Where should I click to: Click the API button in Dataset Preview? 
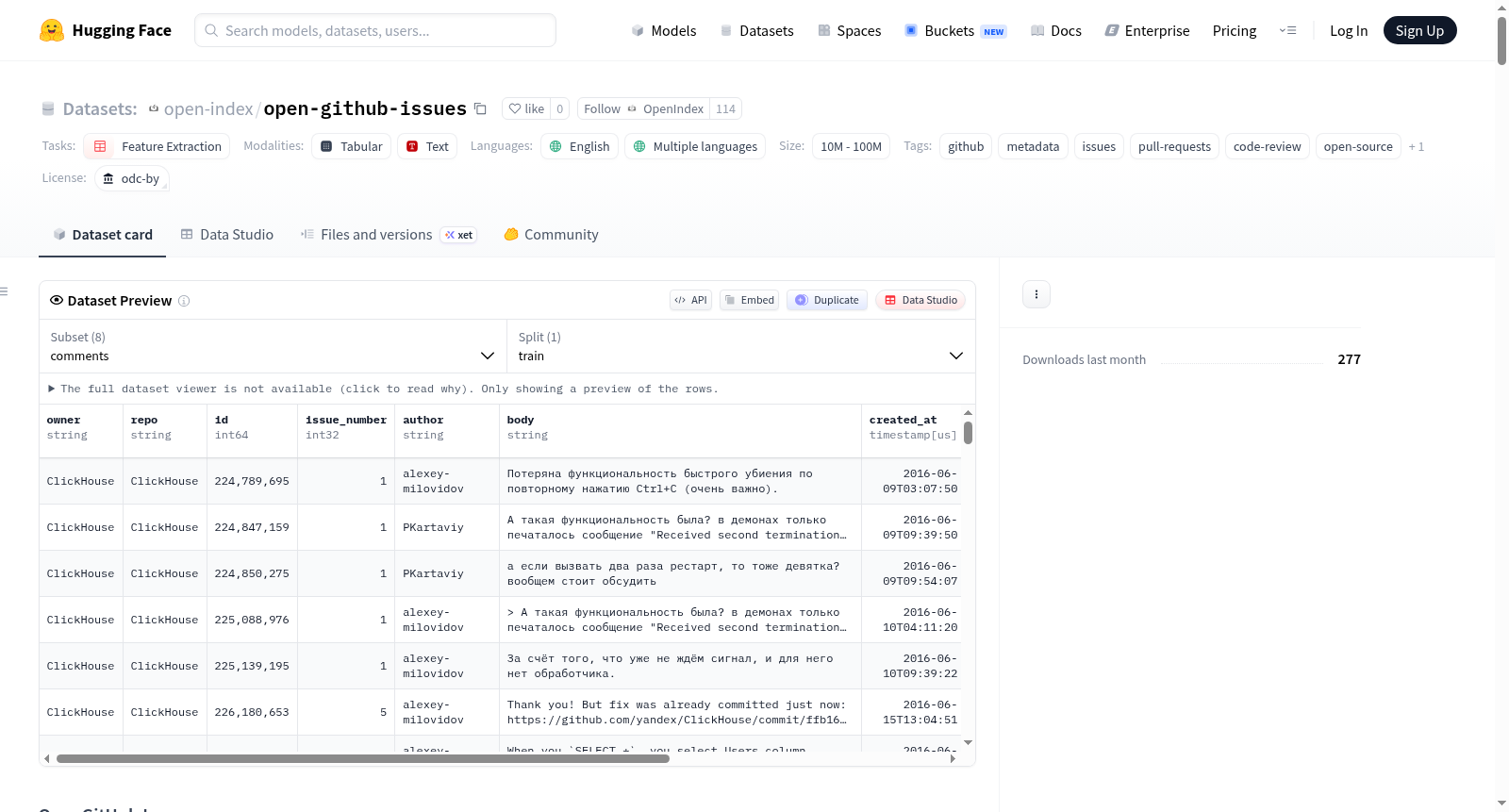[690, 300]
